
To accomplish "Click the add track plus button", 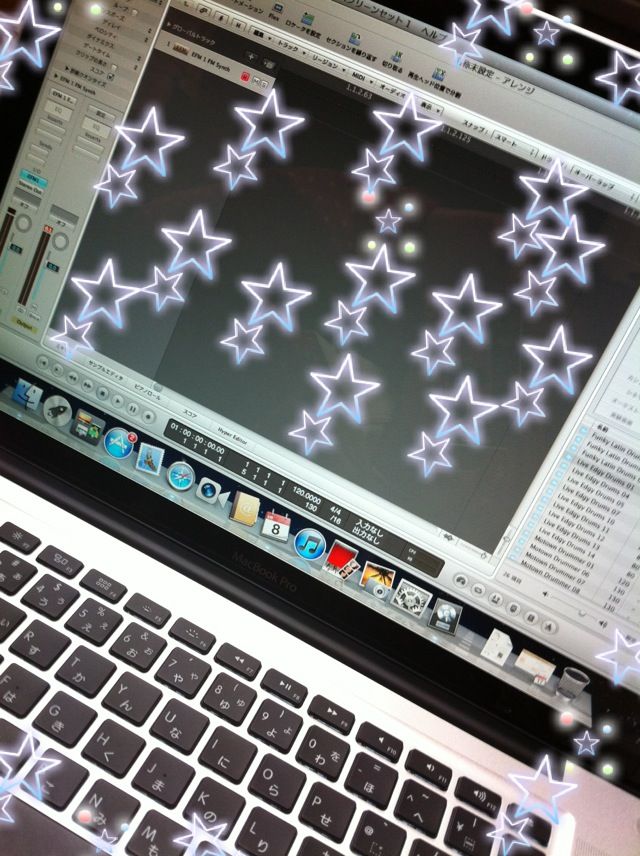I will 252,56.
